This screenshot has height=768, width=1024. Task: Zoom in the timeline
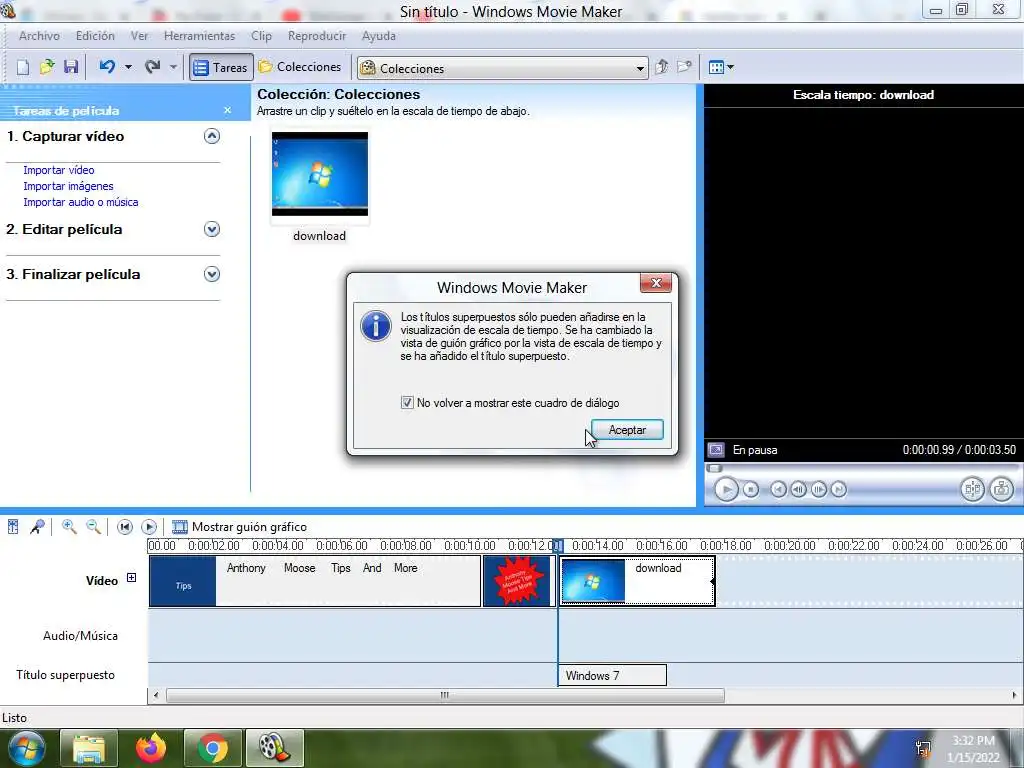69,526
